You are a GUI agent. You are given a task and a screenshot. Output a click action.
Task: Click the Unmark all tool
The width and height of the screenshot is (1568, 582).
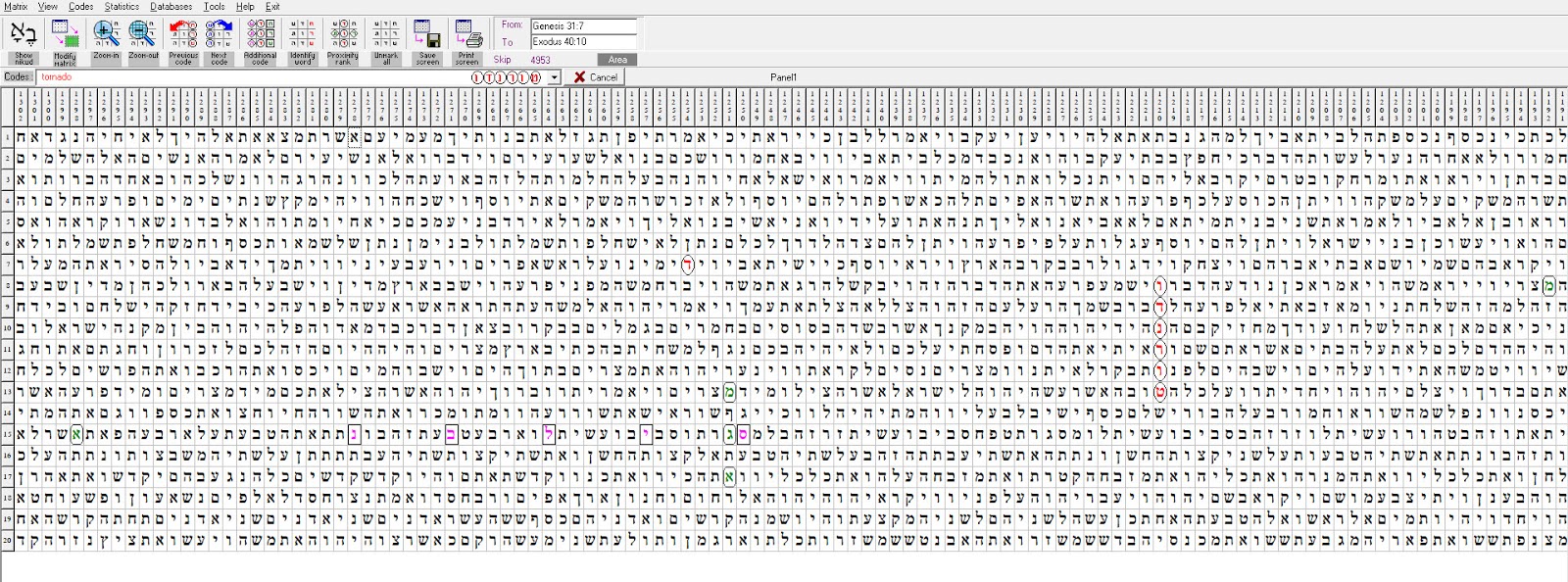point(386,42)
